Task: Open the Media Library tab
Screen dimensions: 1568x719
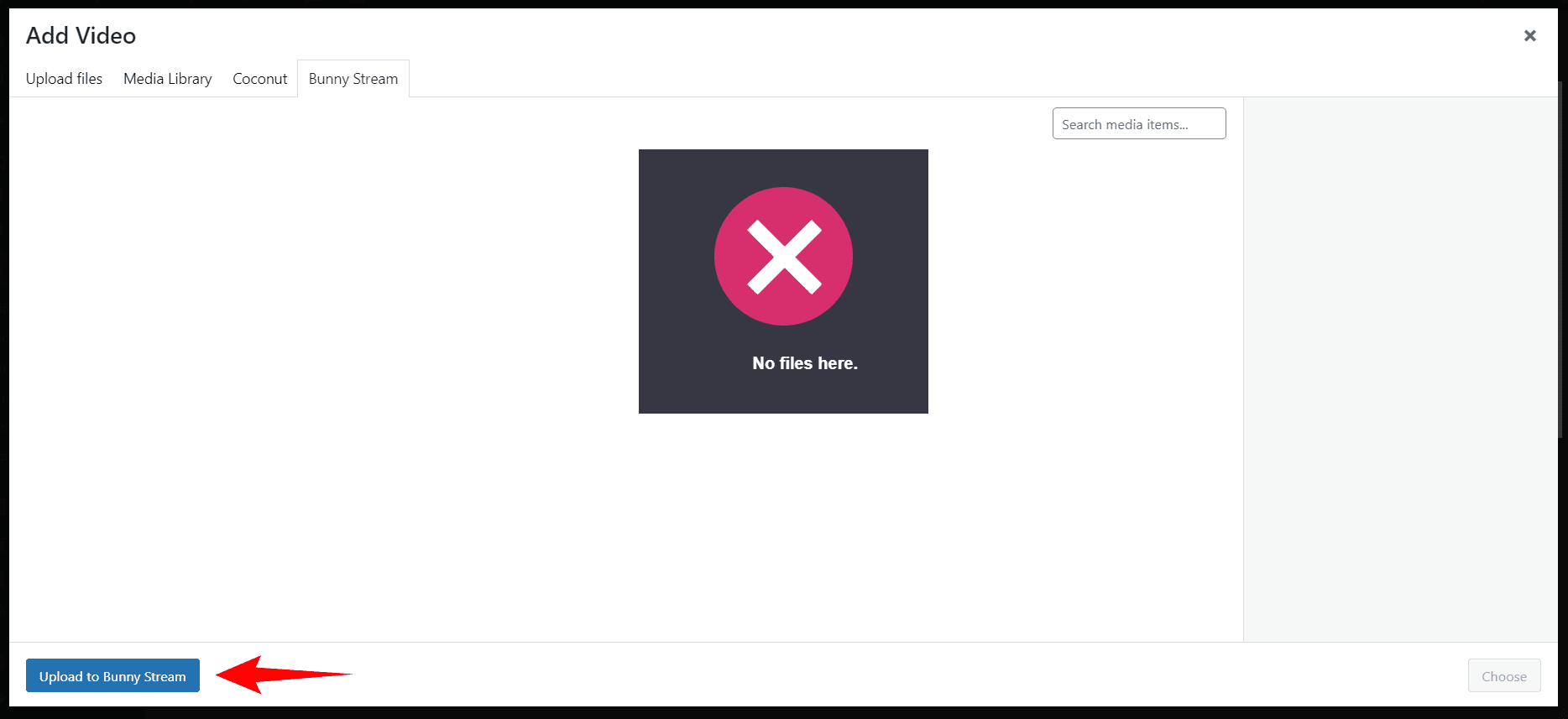Action: pos(168,79)
